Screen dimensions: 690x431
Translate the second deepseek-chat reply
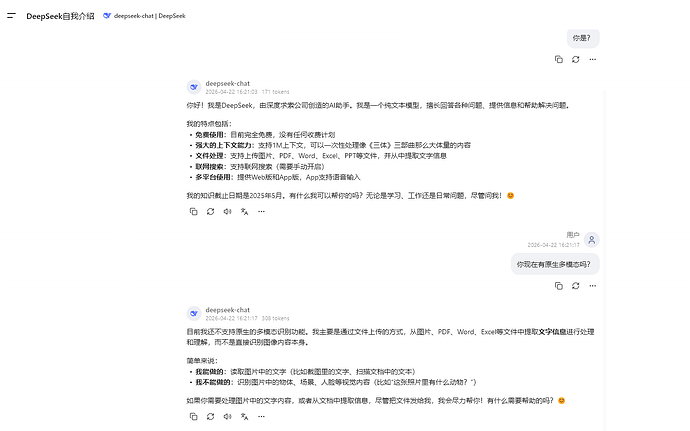pyautogui.click(x=244, y=416)
